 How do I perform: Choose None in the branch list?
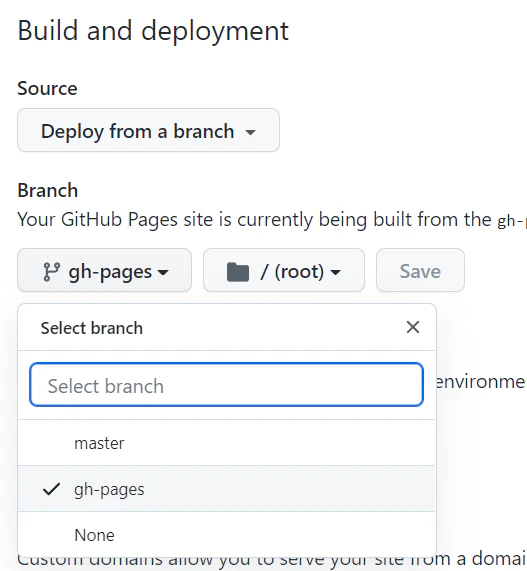(x=227, y=535)
